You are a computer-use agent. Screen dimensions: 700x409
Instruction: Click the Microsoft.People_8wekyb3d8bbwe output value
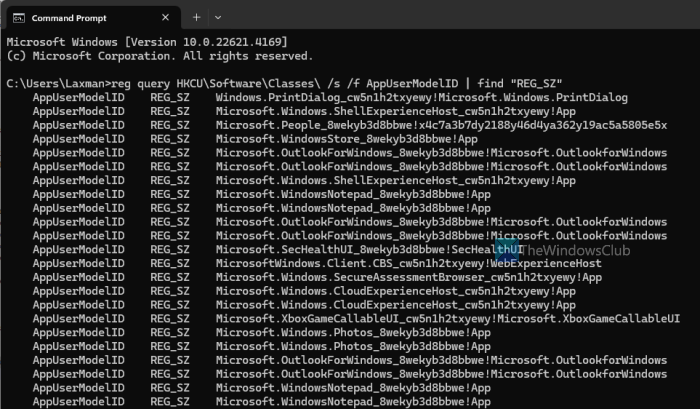coord(441,125)
